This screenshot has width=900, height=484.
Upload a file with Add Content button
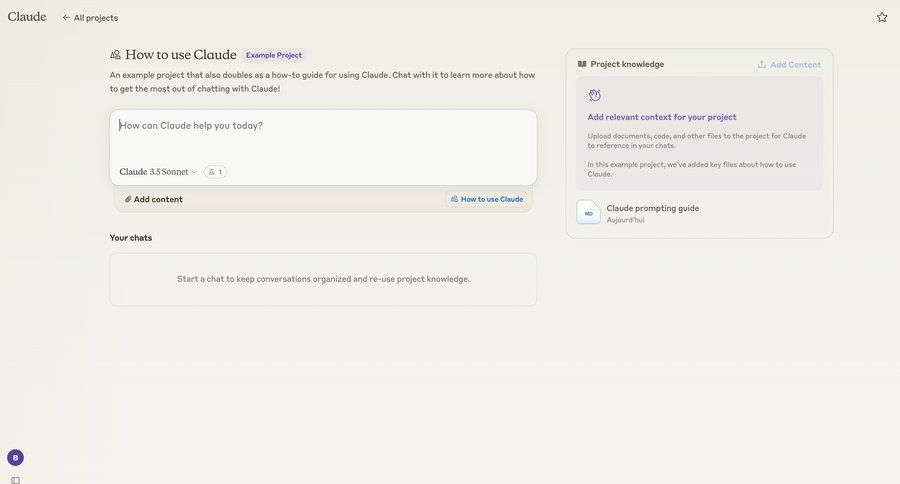(x=789, y=64)
